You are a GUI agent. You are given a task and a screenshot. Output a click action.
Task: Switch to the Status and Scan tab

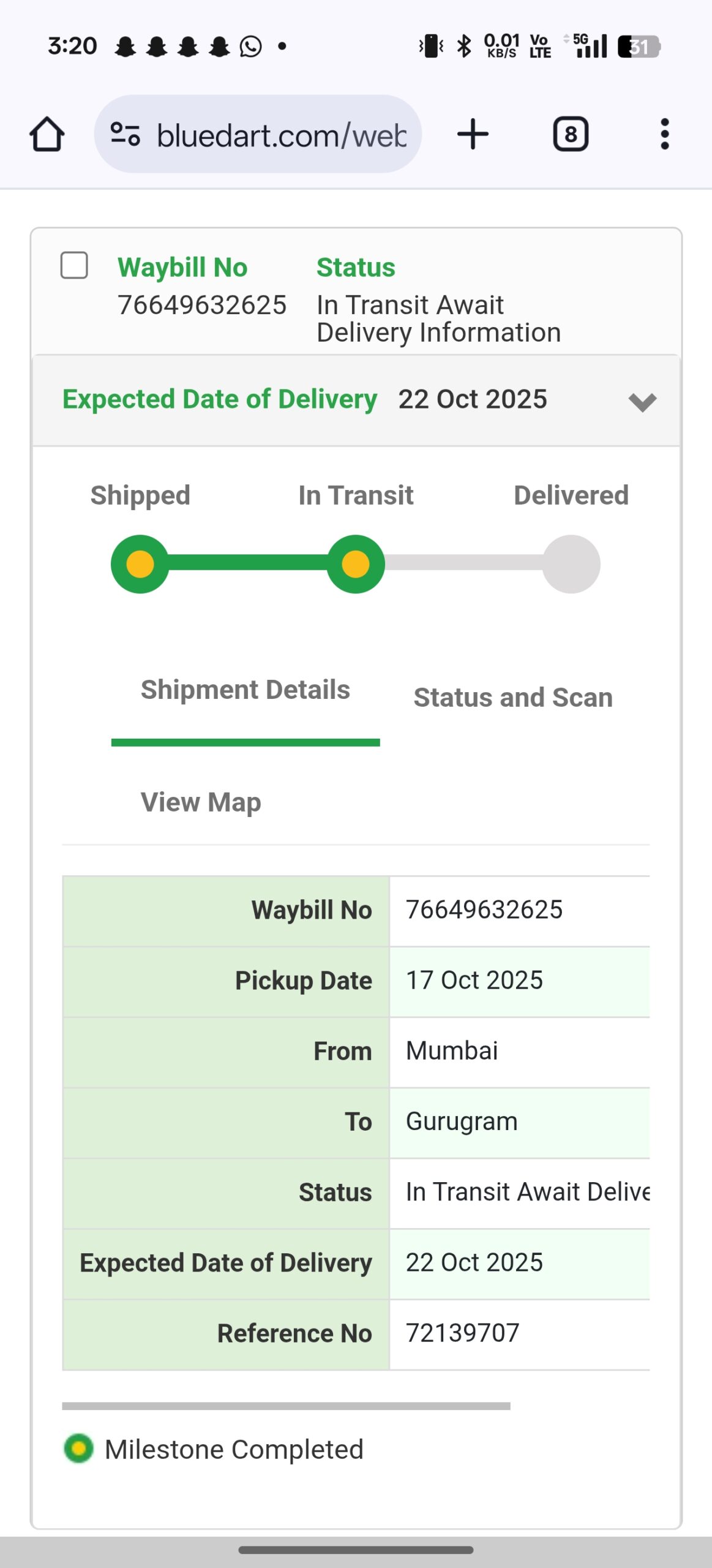pyautogui.click(x=513, y=698)
